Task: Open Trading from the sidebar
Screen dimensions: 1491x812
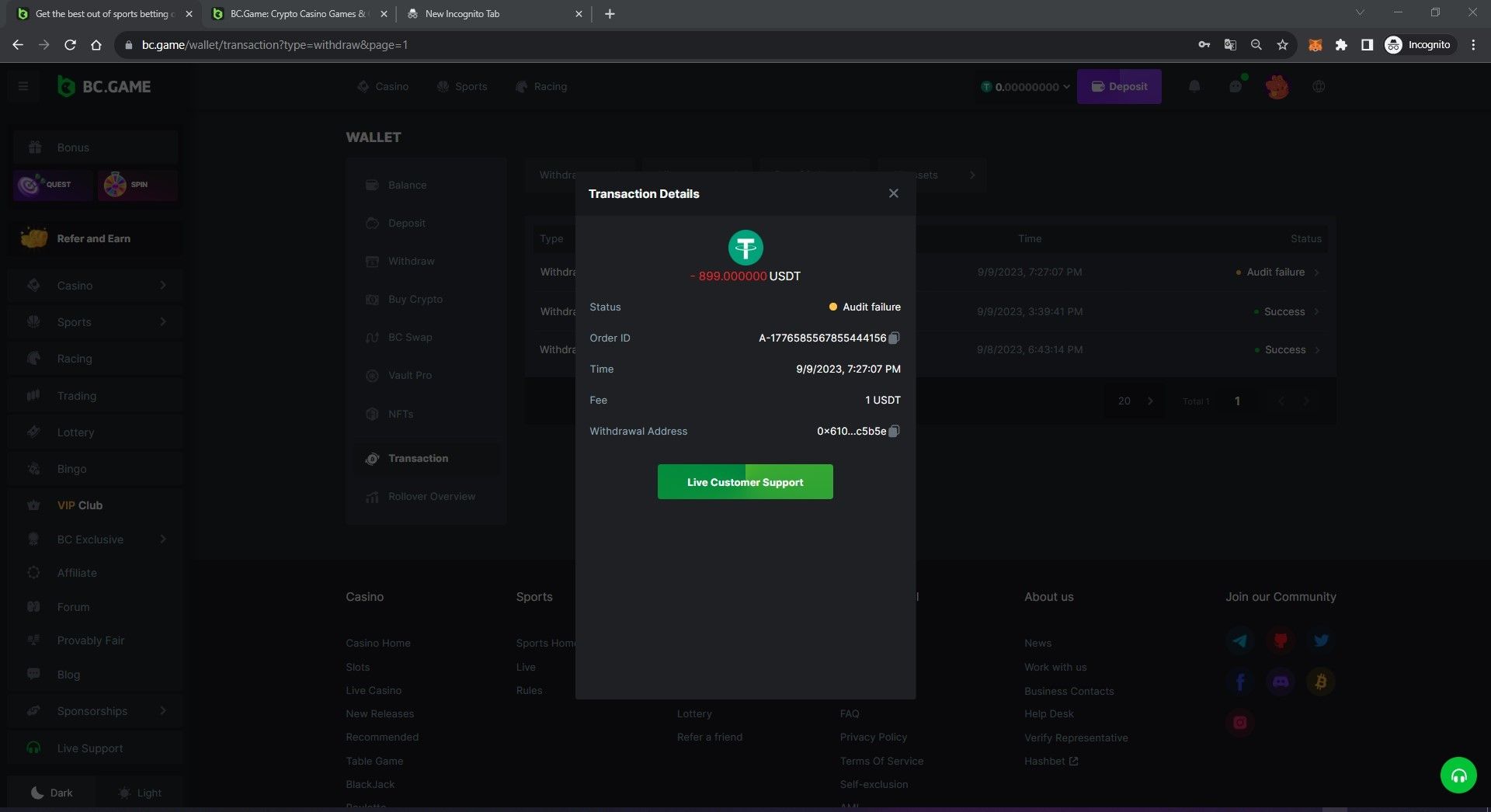Action: coord(96,395)
